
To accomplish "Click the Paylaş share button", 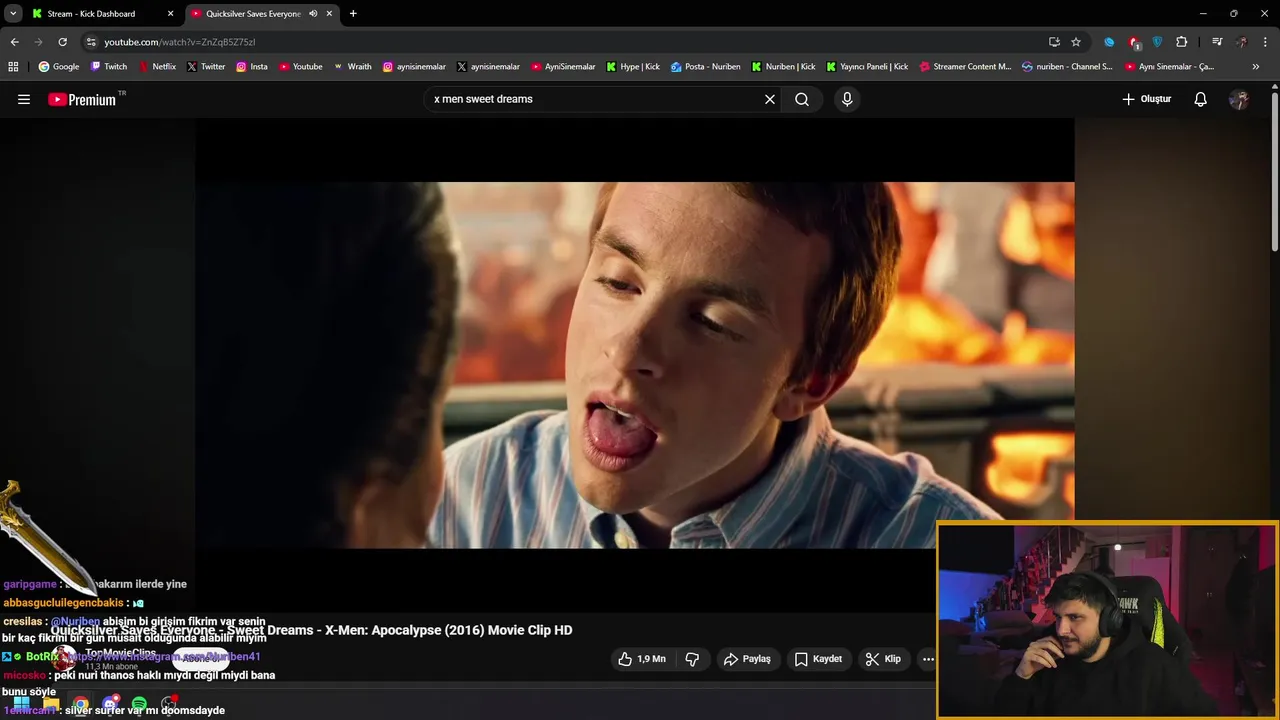I will coord(747,659).
